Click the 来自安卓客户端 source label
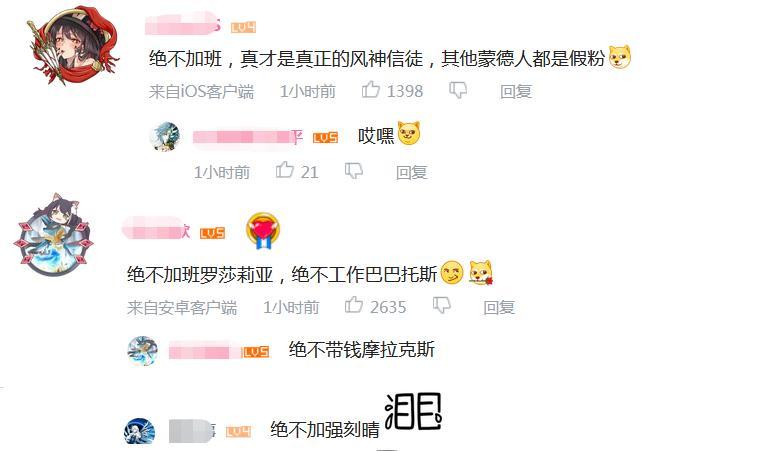The width and height of the screenshot is (769, 451). click(x=182, y=307)
